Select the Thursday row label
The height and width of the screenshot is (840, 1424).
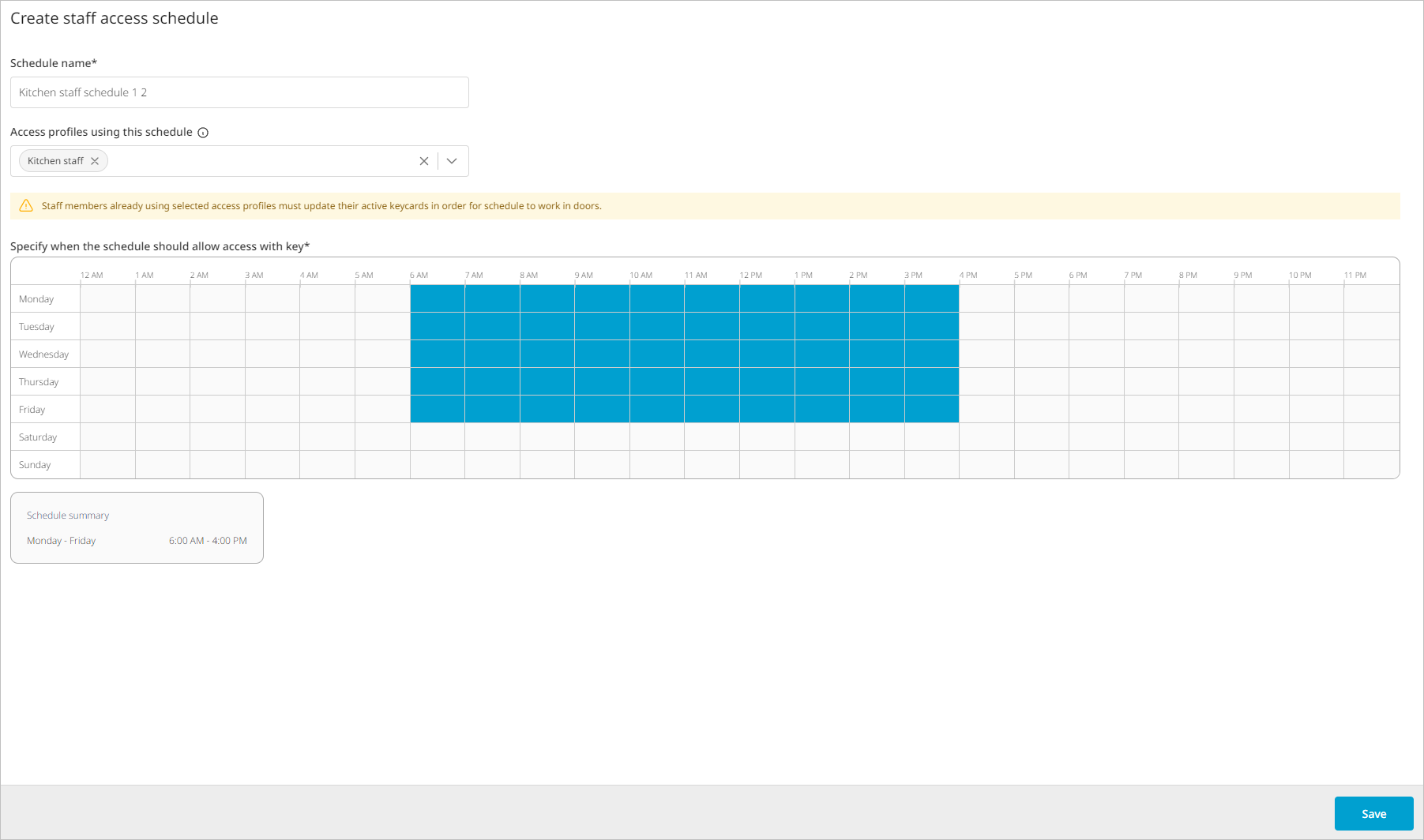39,382
